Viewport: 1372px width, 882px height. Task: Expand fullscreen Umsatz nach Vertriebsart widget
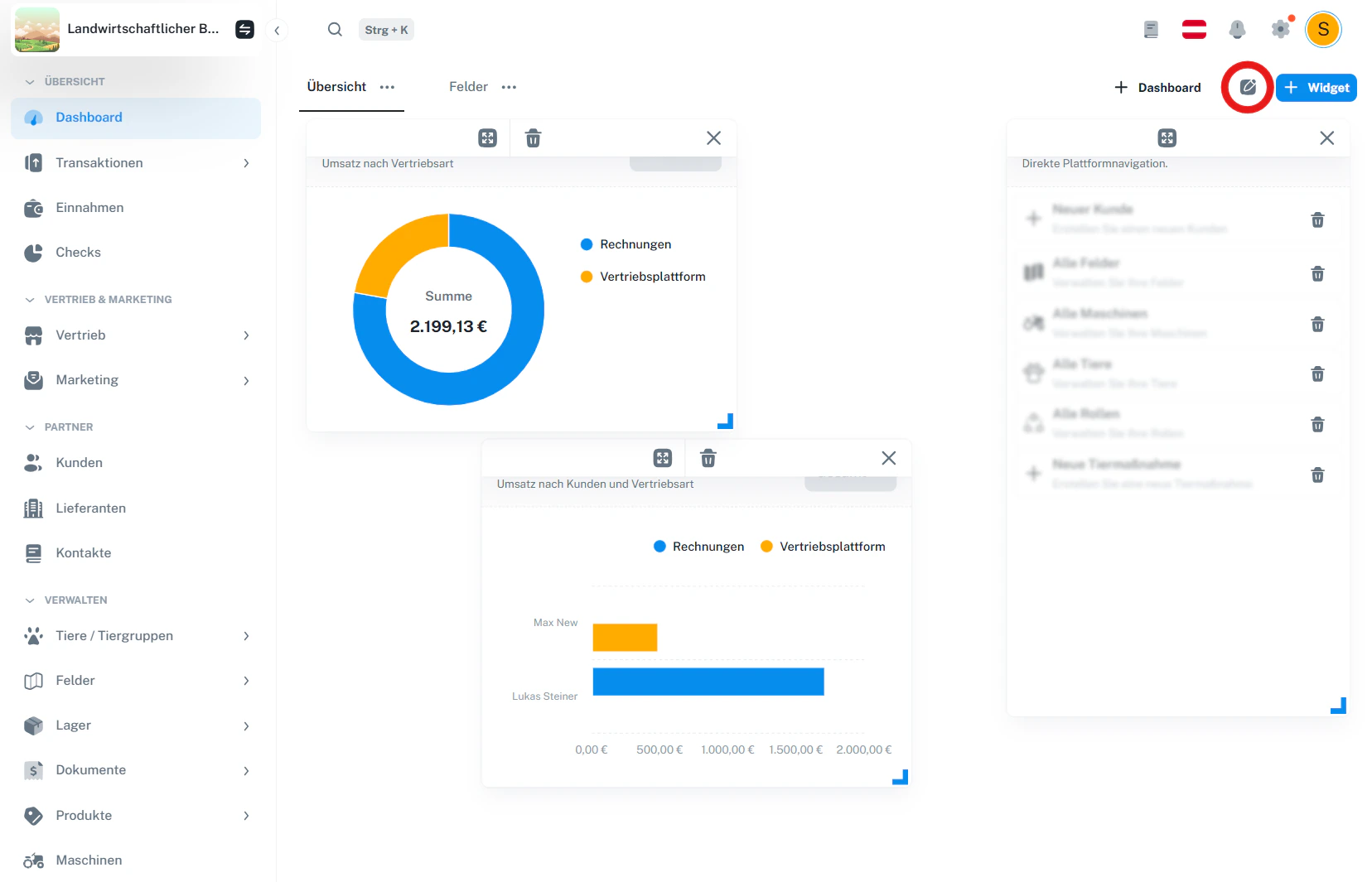pyautogui.click(x=488, y=138)
